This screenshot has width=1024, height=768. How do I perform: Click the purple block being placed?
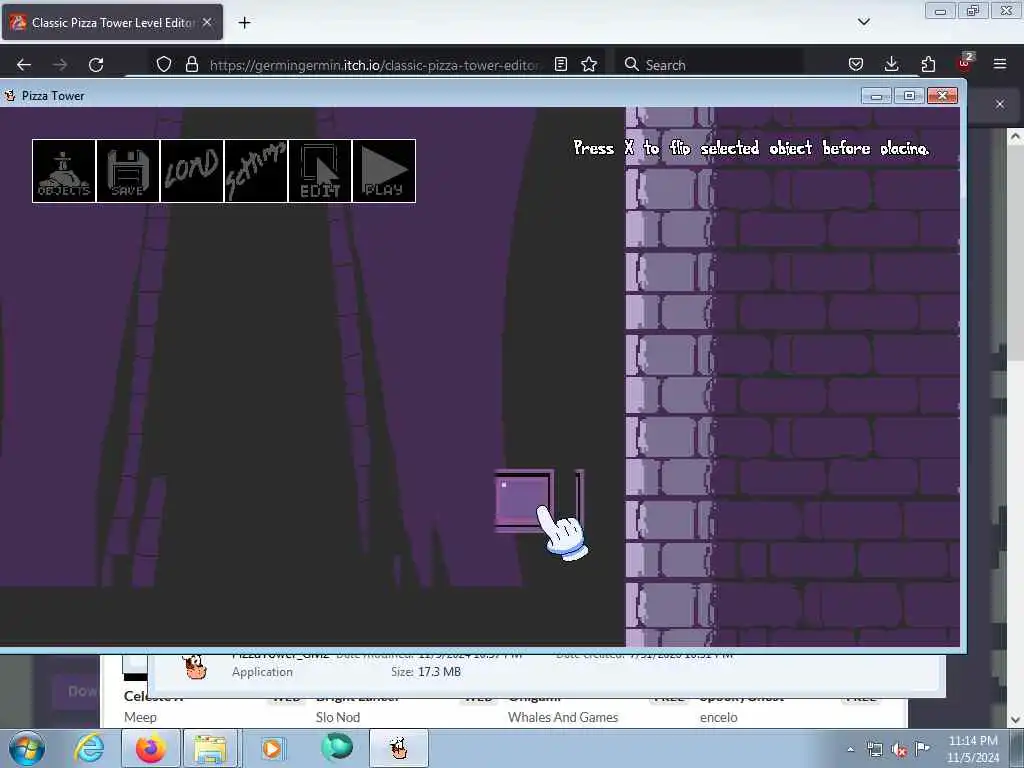[x=524, y=501]
